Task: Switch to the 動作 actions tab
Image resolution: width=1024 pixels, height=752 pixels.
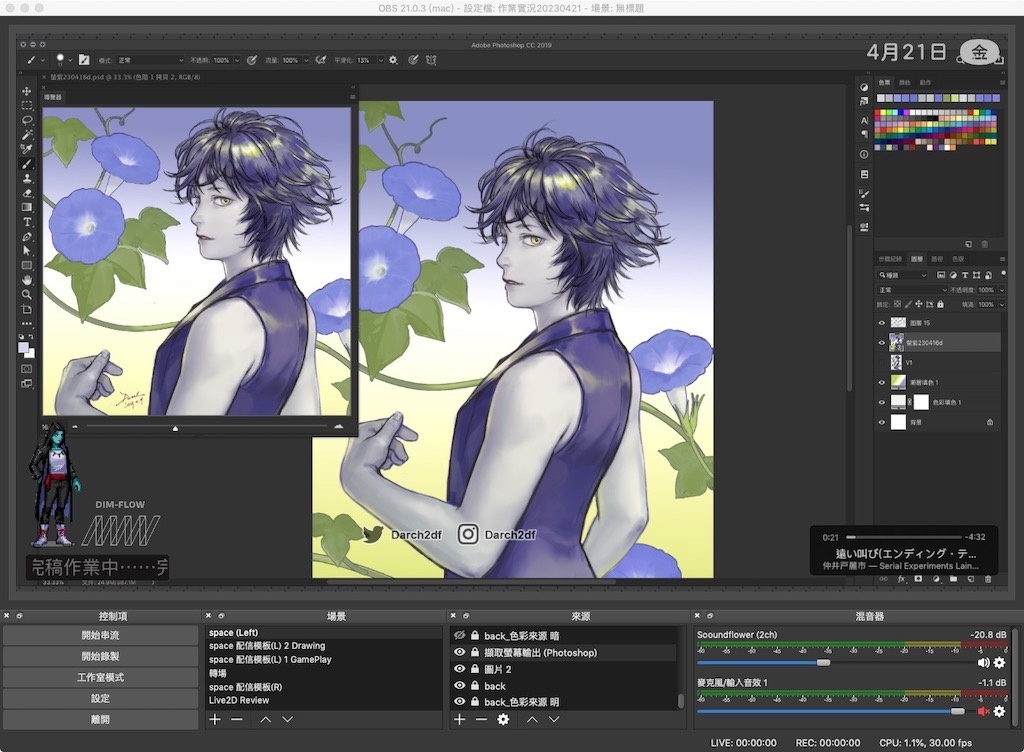Action: point(925,83)
